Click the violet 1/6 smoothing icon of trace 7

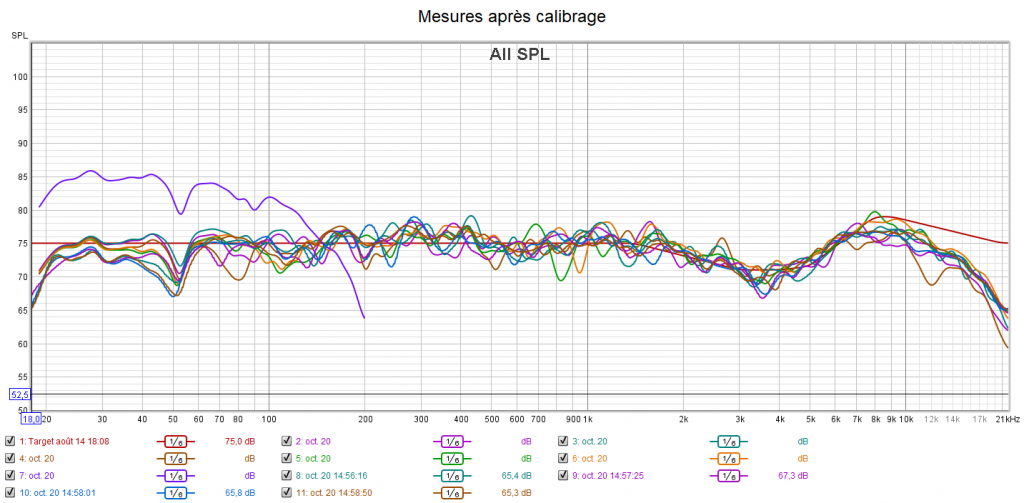point(174,475)
